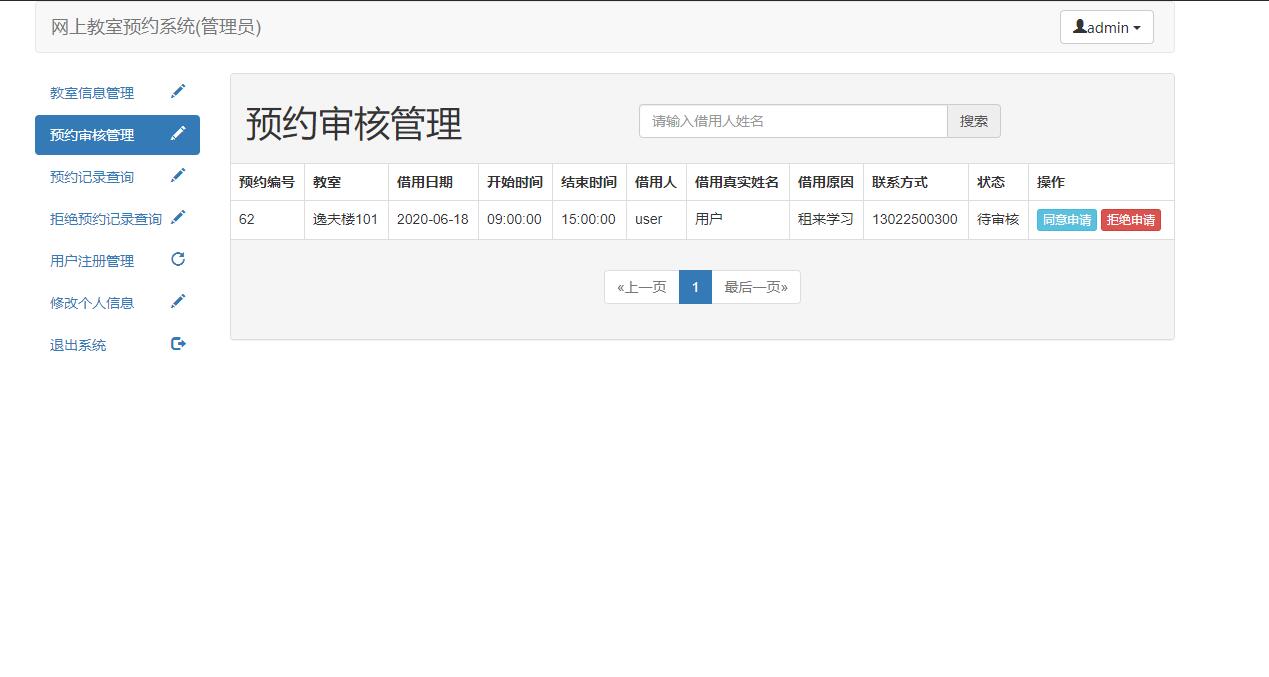Click the «上一页 pagination button
Image resolution: width=1269 pixels, height=677 pixels.
(x=641, y=287)
